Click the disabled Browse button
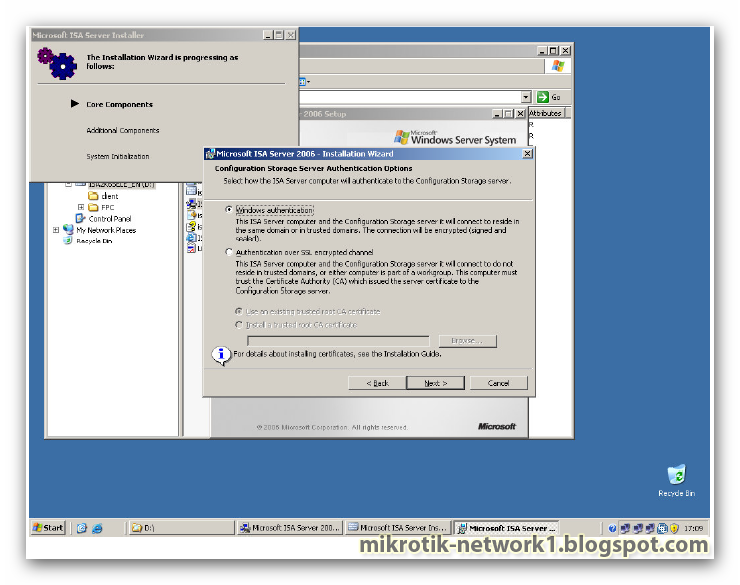 coord(467,341)
